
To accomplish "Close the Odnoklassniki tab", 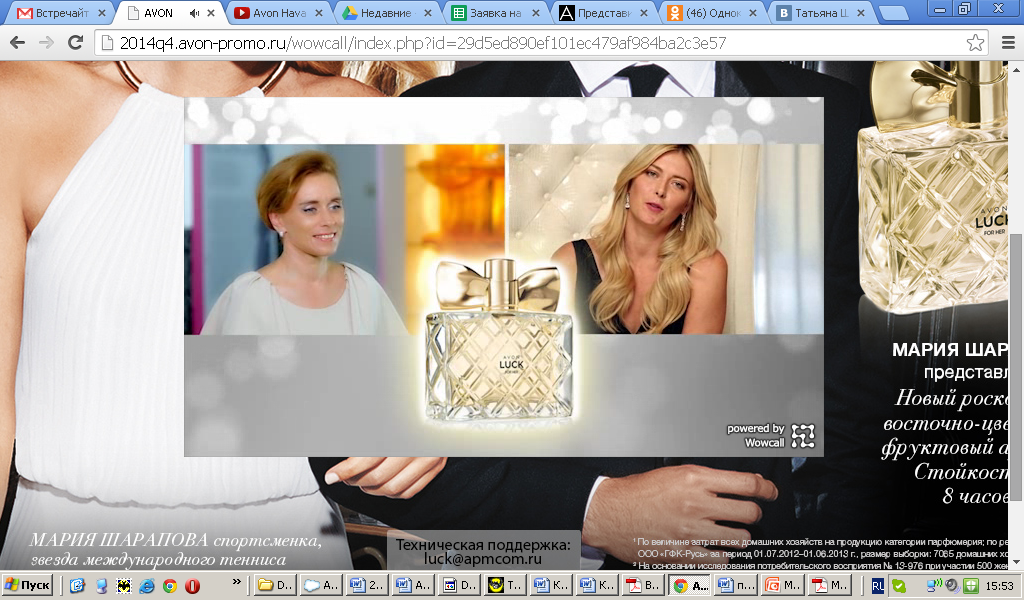I will 752,13.
